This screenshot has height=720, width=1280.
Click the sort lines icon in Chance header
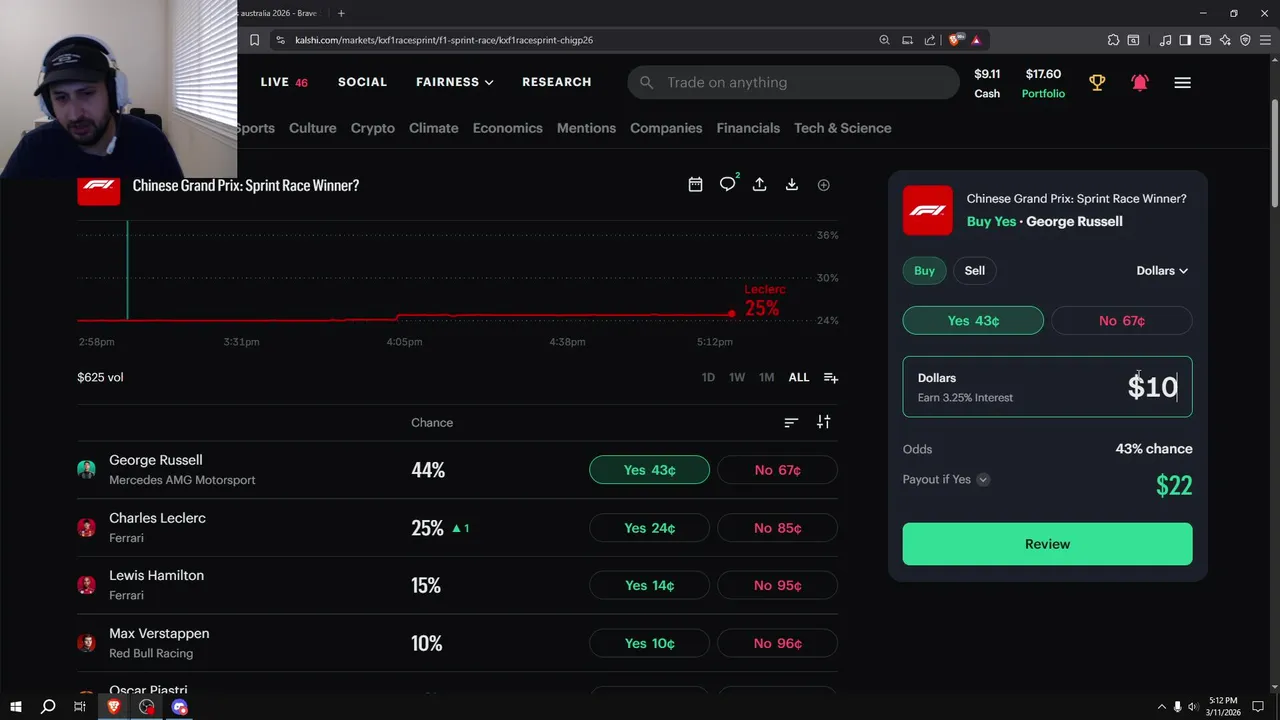click(791, 422)
